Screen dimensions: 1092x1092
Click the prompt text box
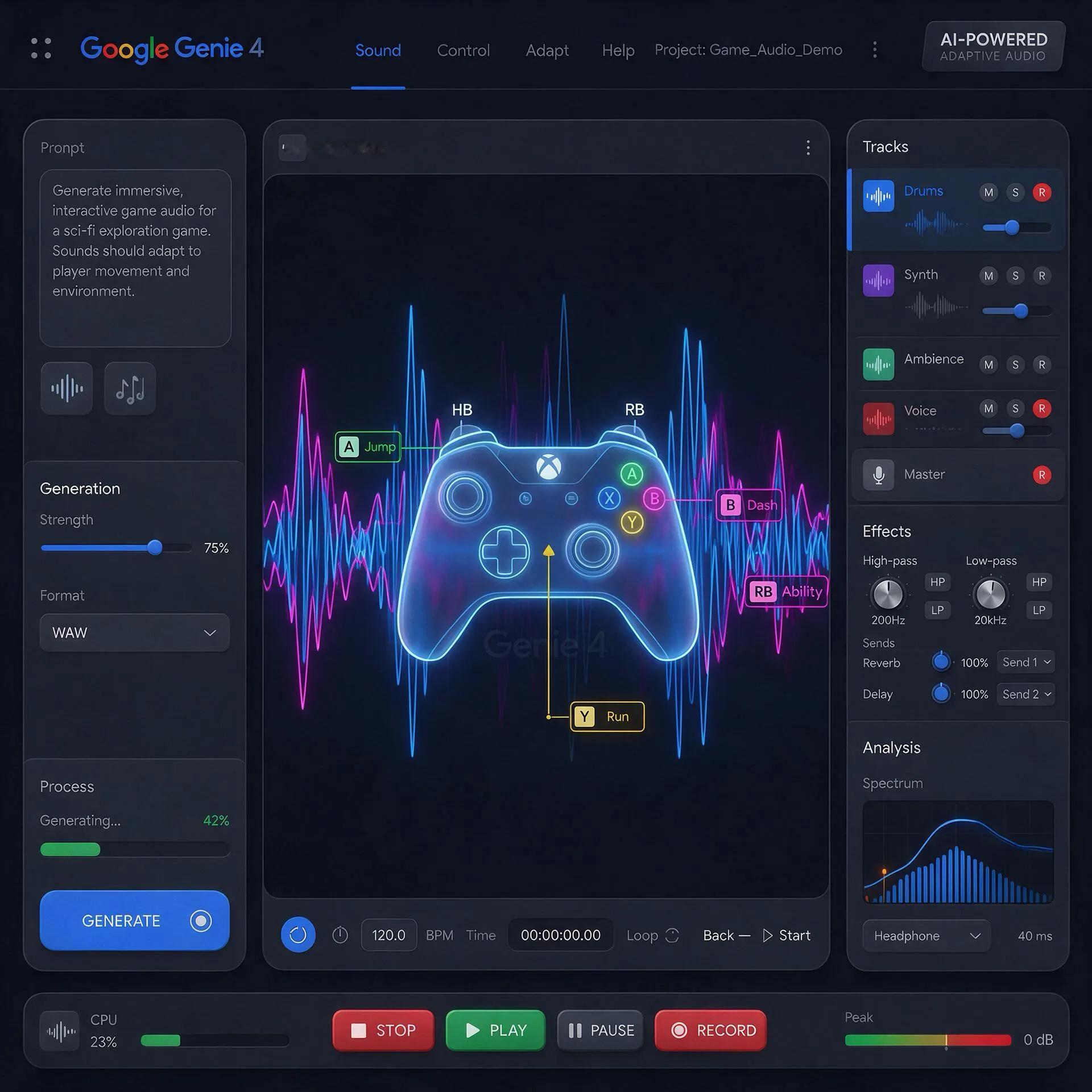(135, 258)
